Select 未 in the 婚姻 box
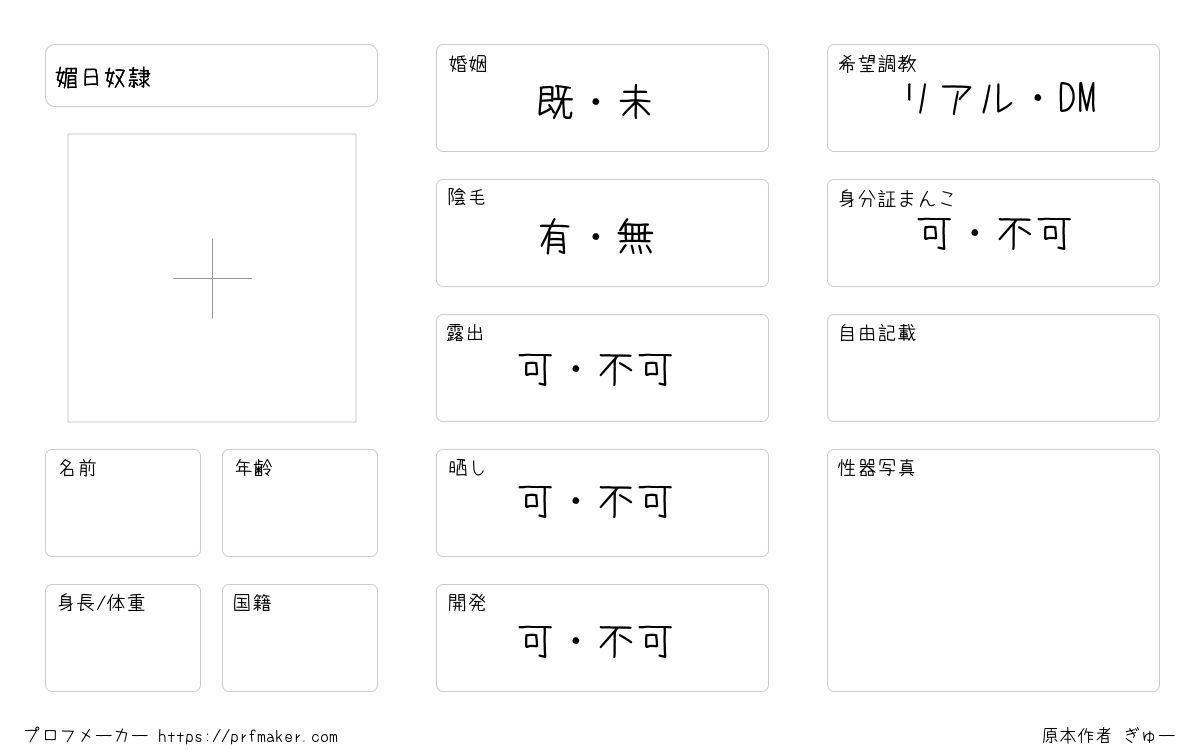 click(636, 102)
